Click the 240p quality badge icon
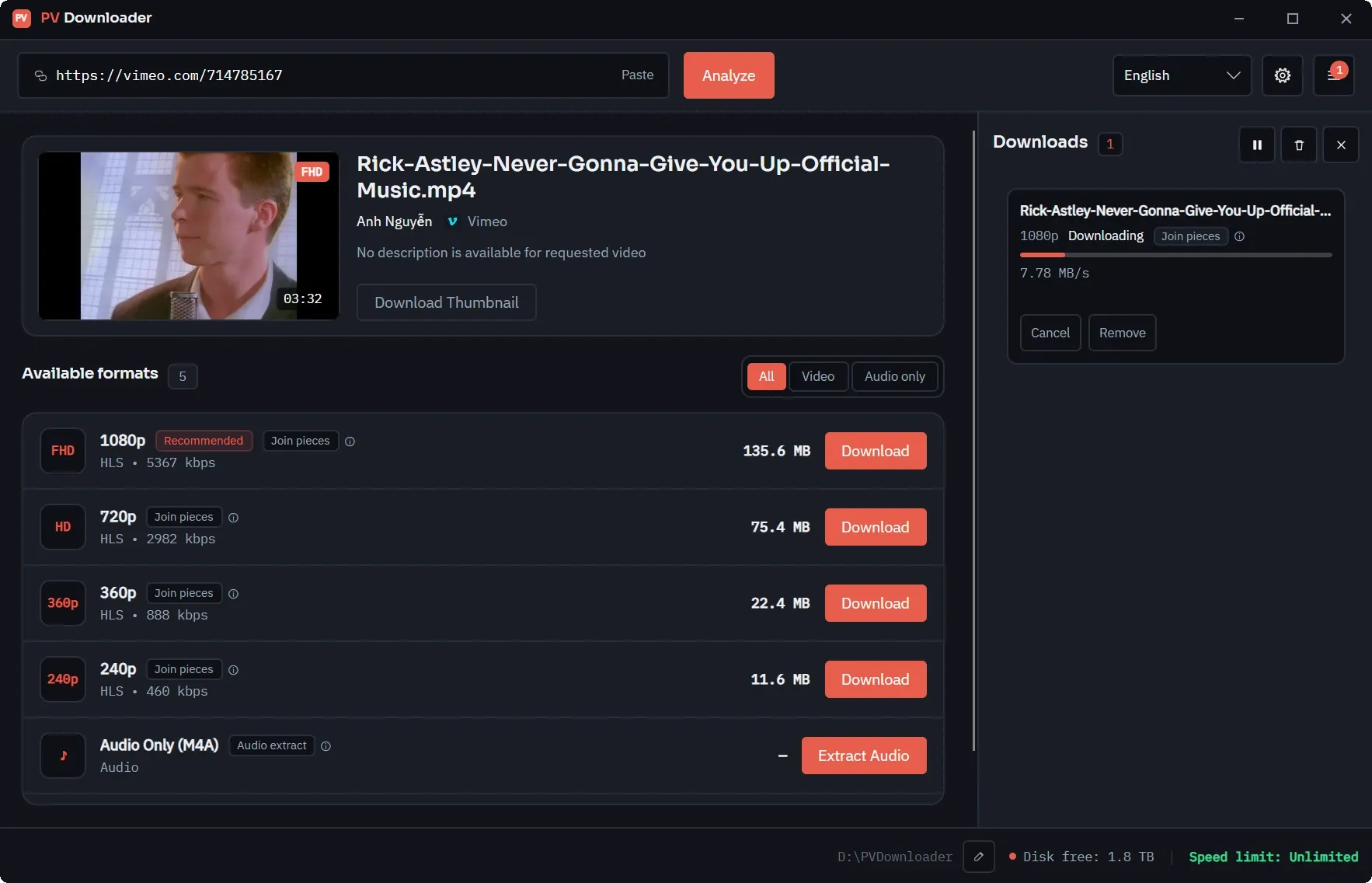Image resolution: width=1372 pixels, height=883 pixels. (63, 679)
